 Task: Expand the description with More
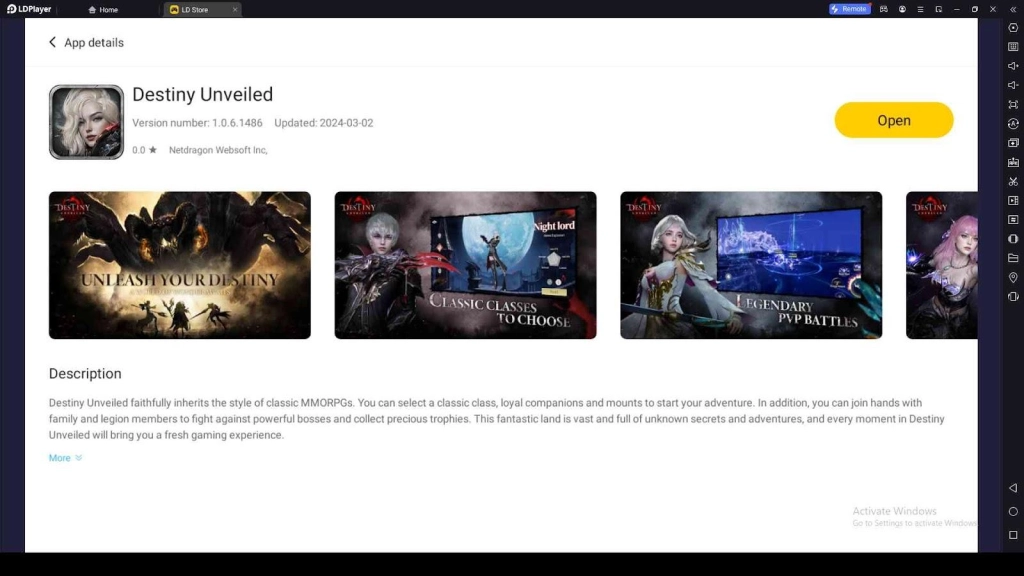coord(65,458)
